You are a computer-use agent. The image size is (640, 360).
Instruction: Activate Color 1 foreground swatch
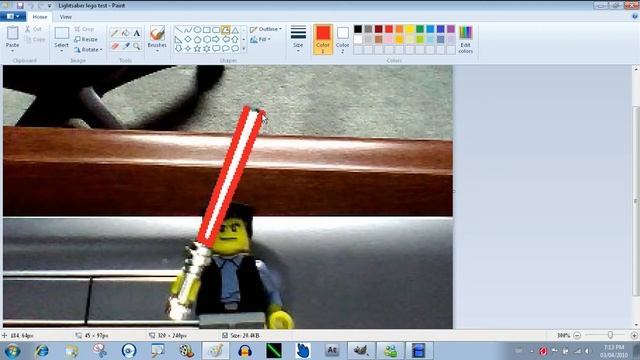[x=323, y=39]
